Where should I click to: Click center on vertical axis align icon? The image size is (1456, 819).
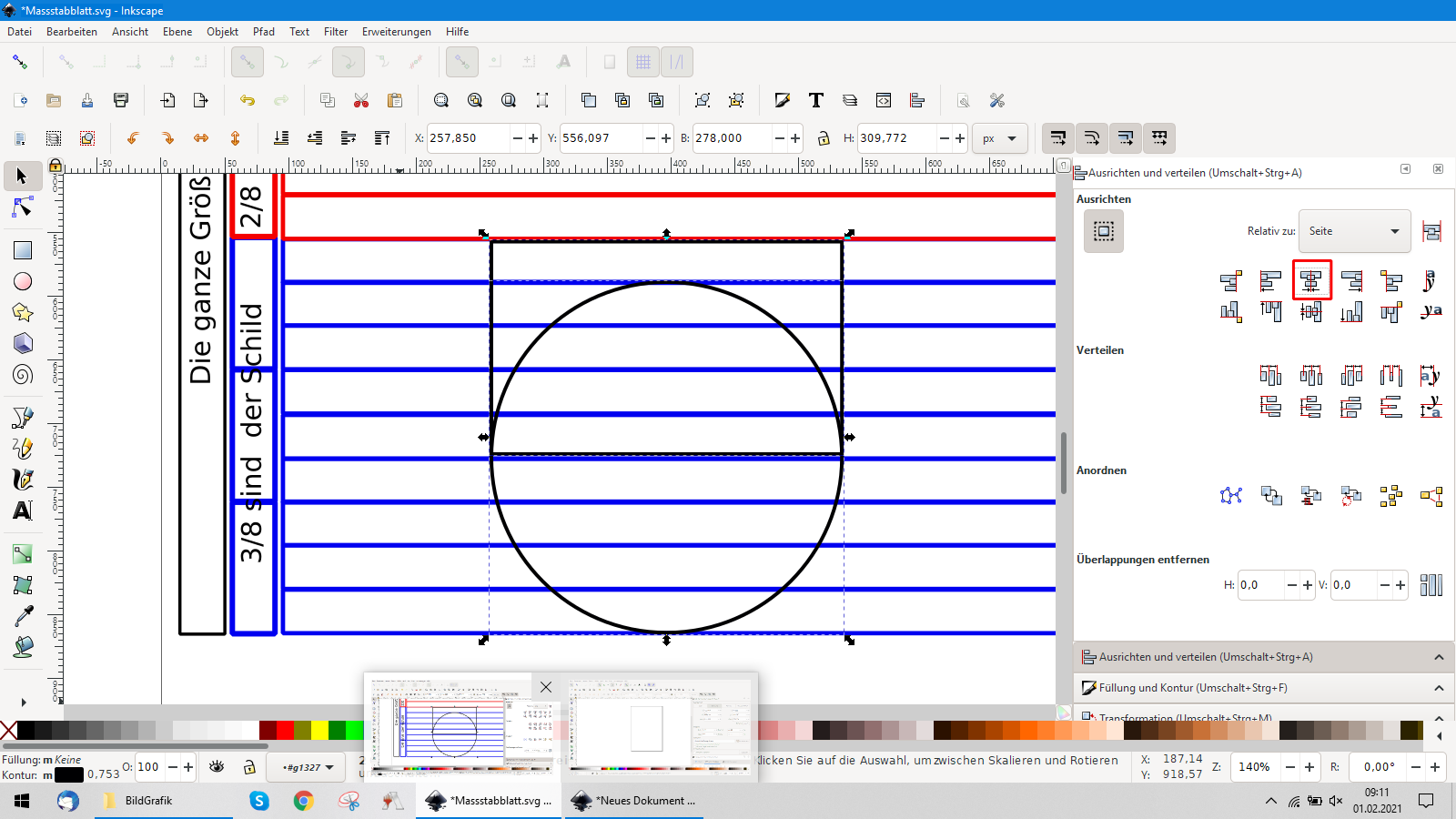click(1311, 281)
